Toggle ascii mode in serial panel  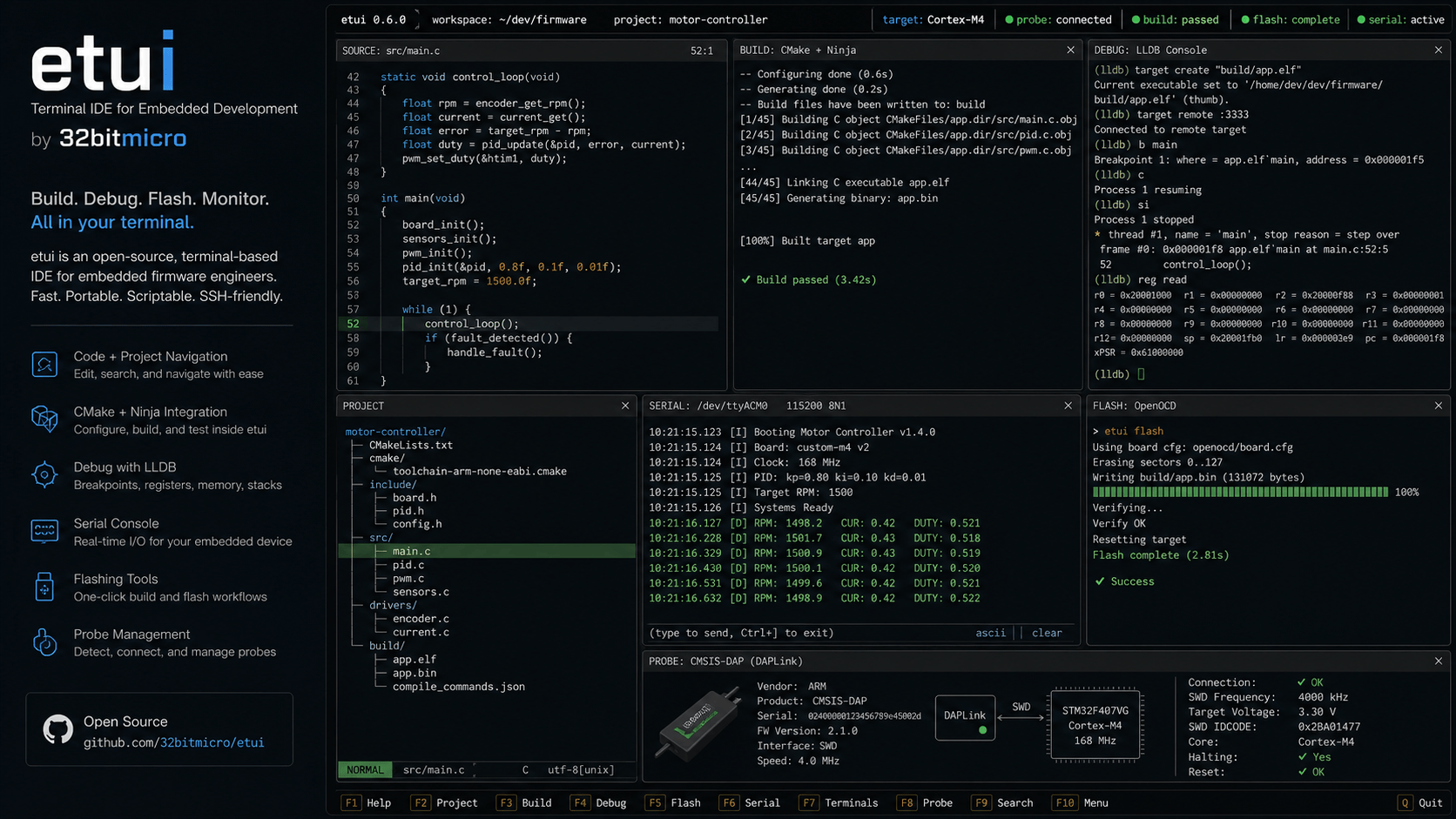pos(990,633)
